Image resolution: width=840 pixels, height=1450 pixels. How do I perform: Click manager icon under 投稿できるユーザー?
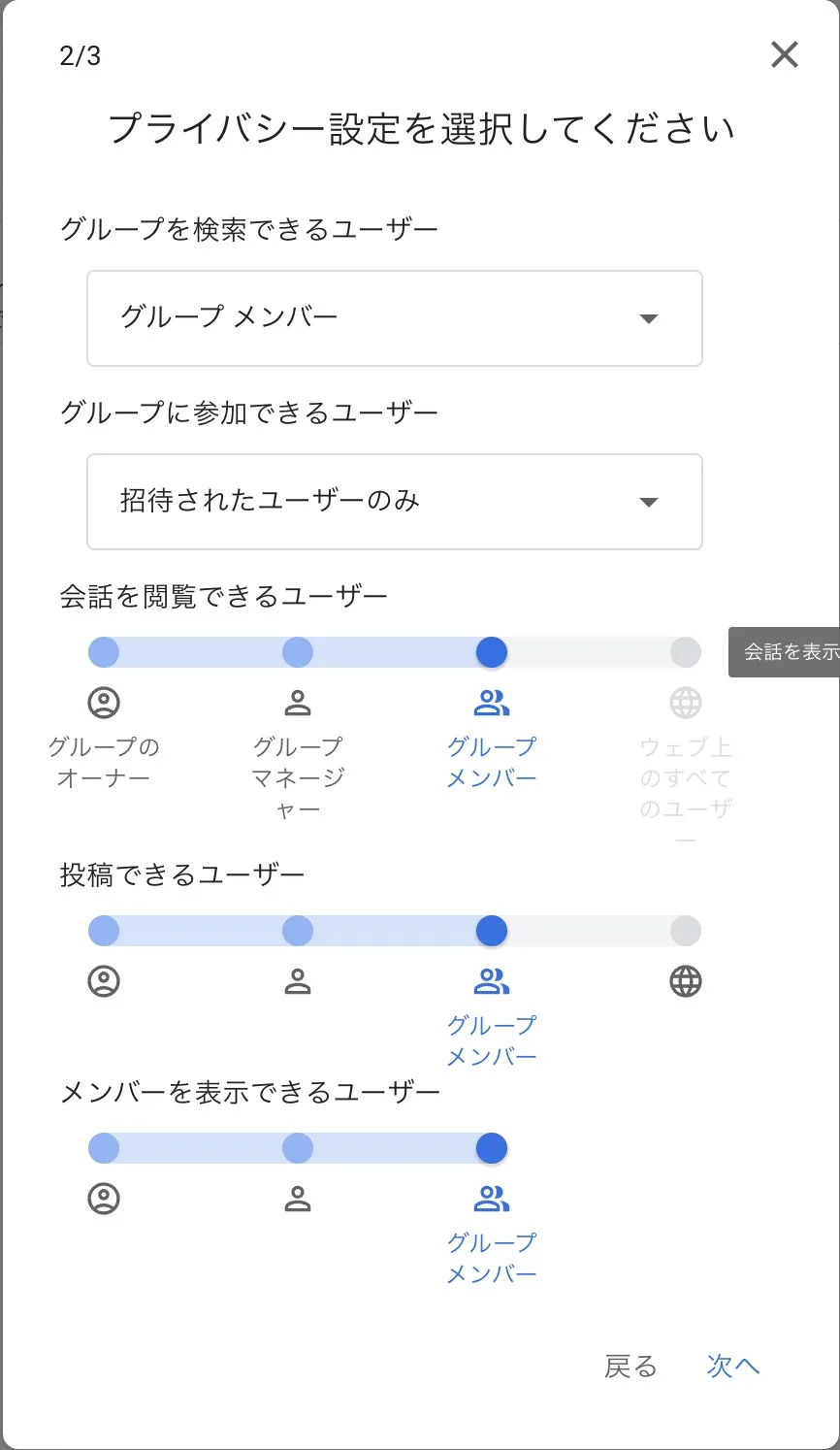[298, 981]
